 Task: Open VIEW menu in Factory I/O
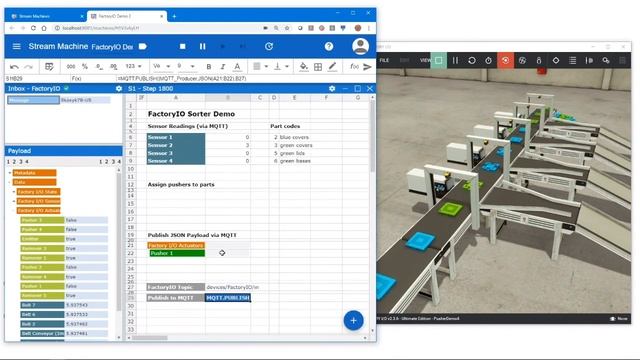[425, 60]
